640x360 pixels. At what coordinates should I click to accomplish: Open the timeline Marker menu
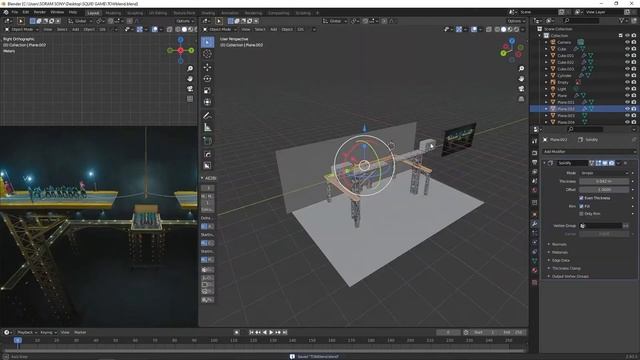tap(80, 332)
